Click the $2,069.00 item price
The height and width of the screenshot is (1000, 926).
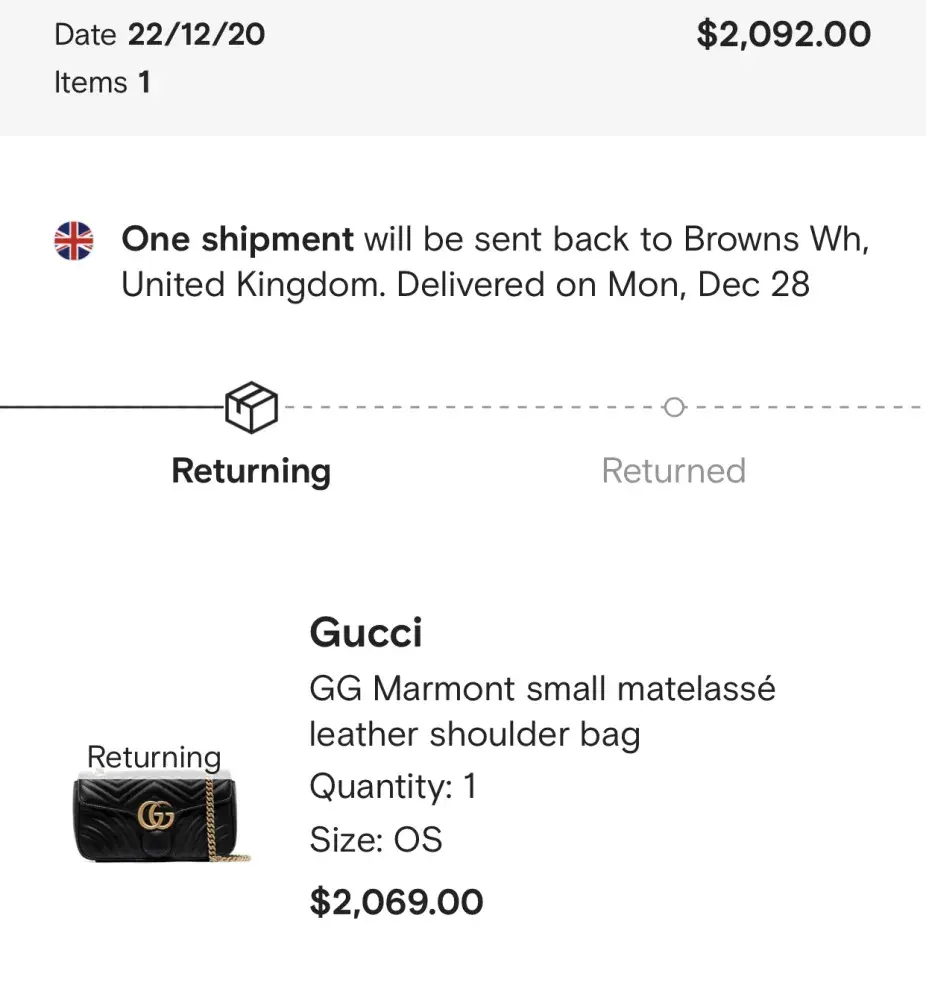[x=396, y=902]
